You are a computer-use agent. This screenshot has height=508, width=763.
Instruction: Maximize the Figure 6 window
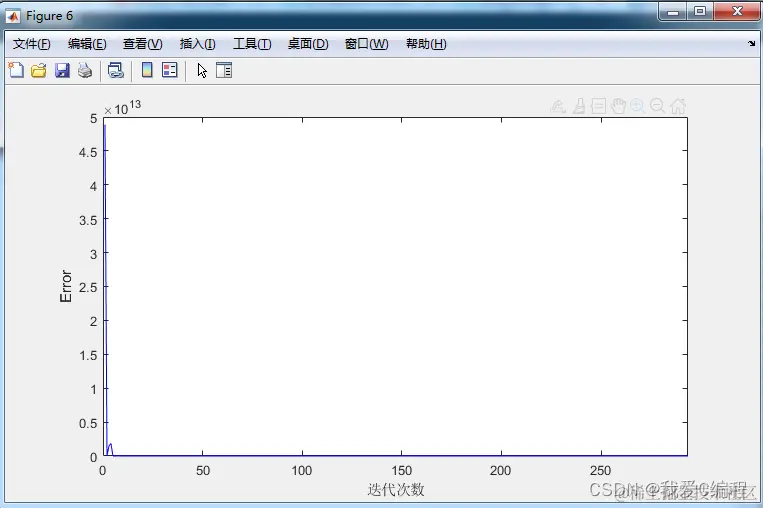700,12
